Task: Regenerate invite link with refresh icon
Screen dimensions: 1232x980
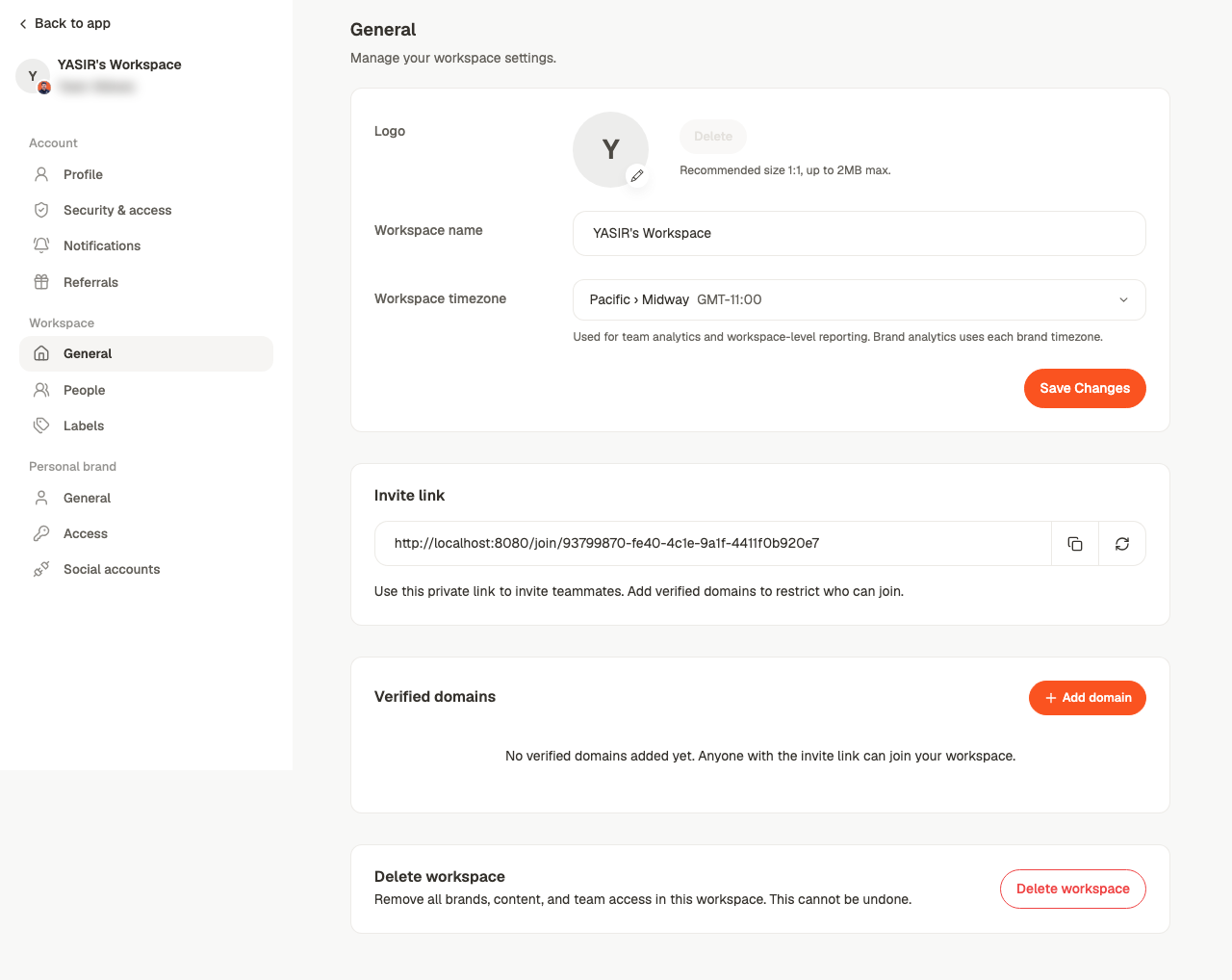Action: (1122, 544)
